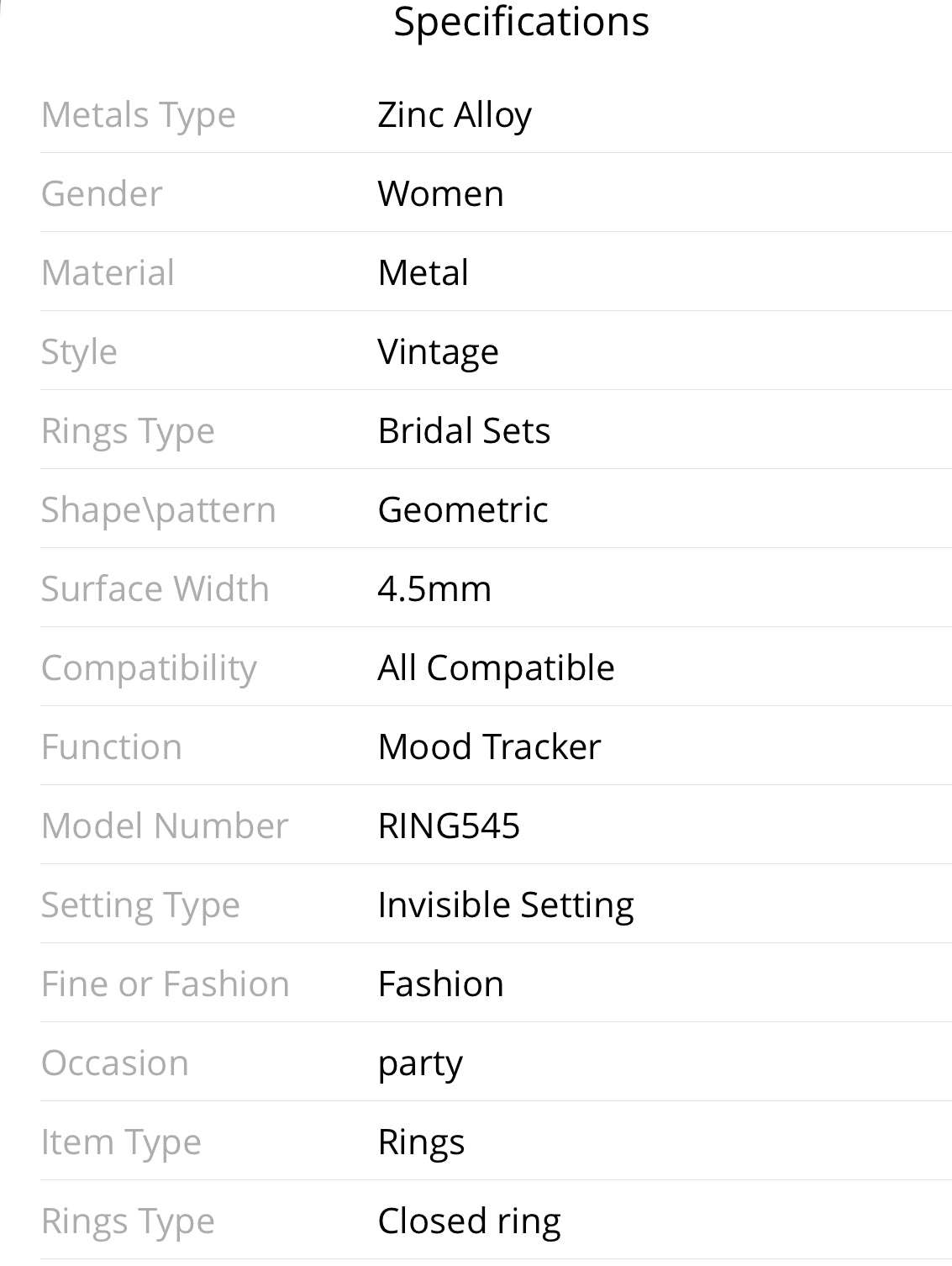Screen dimensions: 952x1266
Task: Select the party occasion value
Action: pos(420,1064)
